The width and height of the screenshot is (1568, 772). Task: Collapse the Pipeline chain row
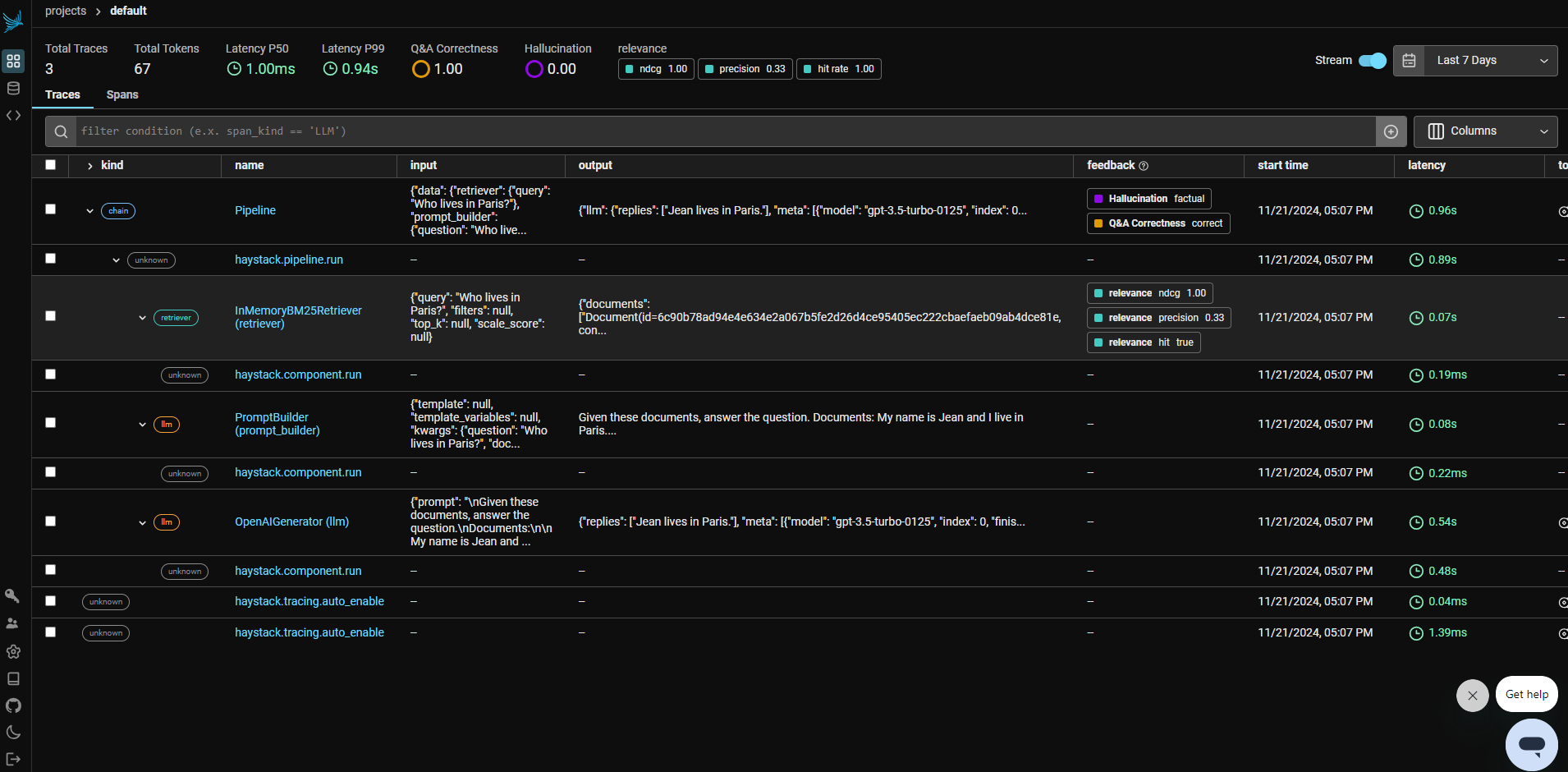(89, 211)
